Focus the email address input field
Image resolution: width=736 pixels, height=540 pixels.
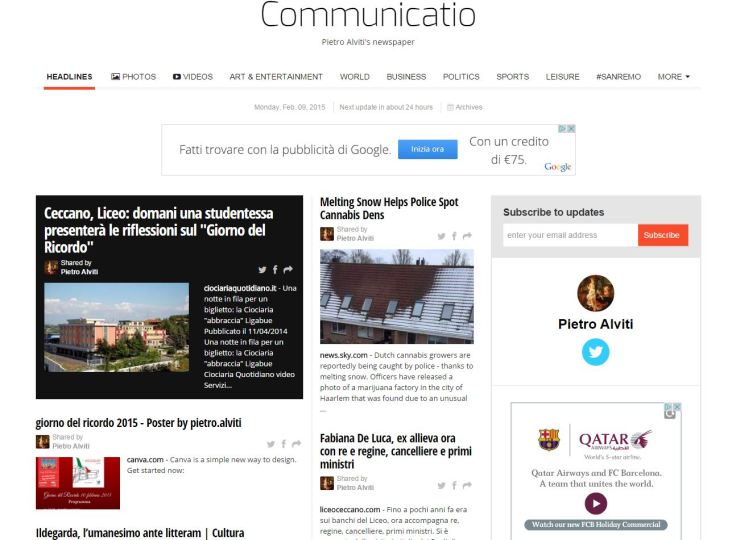pyautogui.click(x=568, y=235)
